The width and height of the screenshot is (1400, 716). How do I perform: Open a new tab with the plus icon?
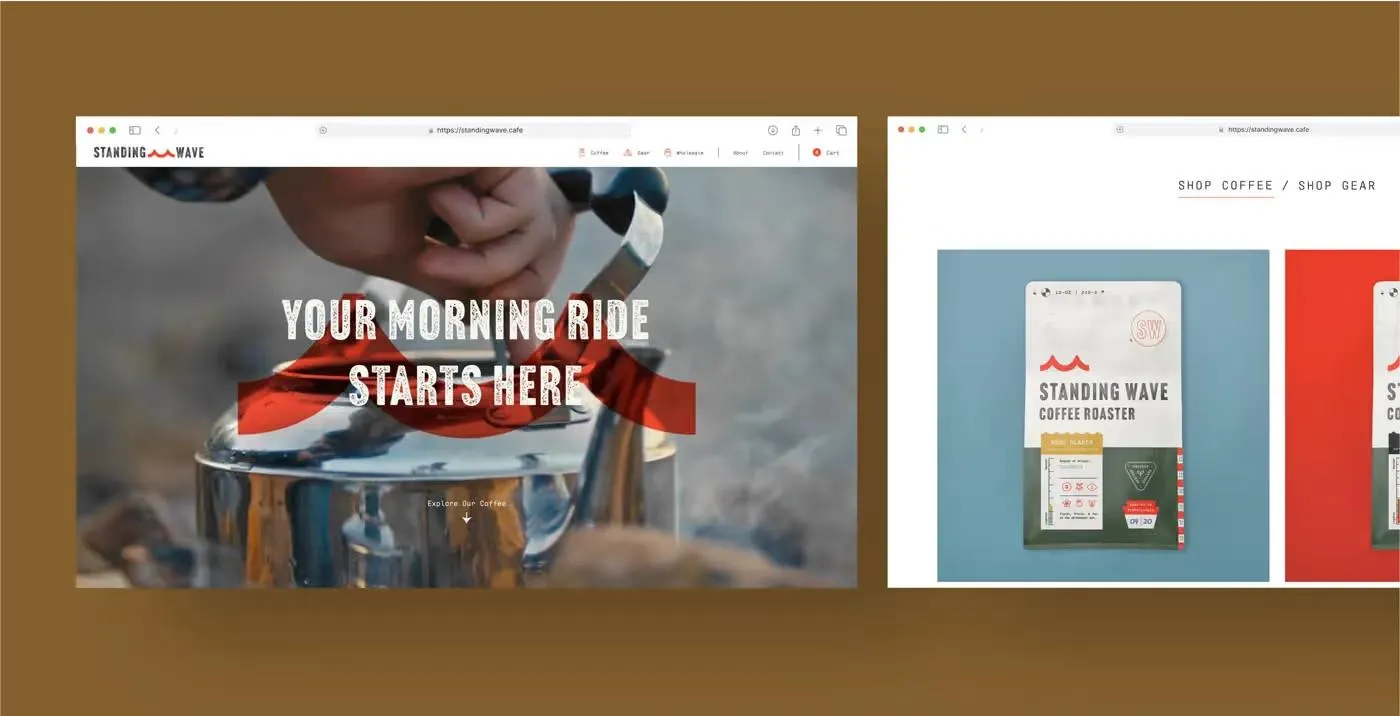click(x=818, y=130)
